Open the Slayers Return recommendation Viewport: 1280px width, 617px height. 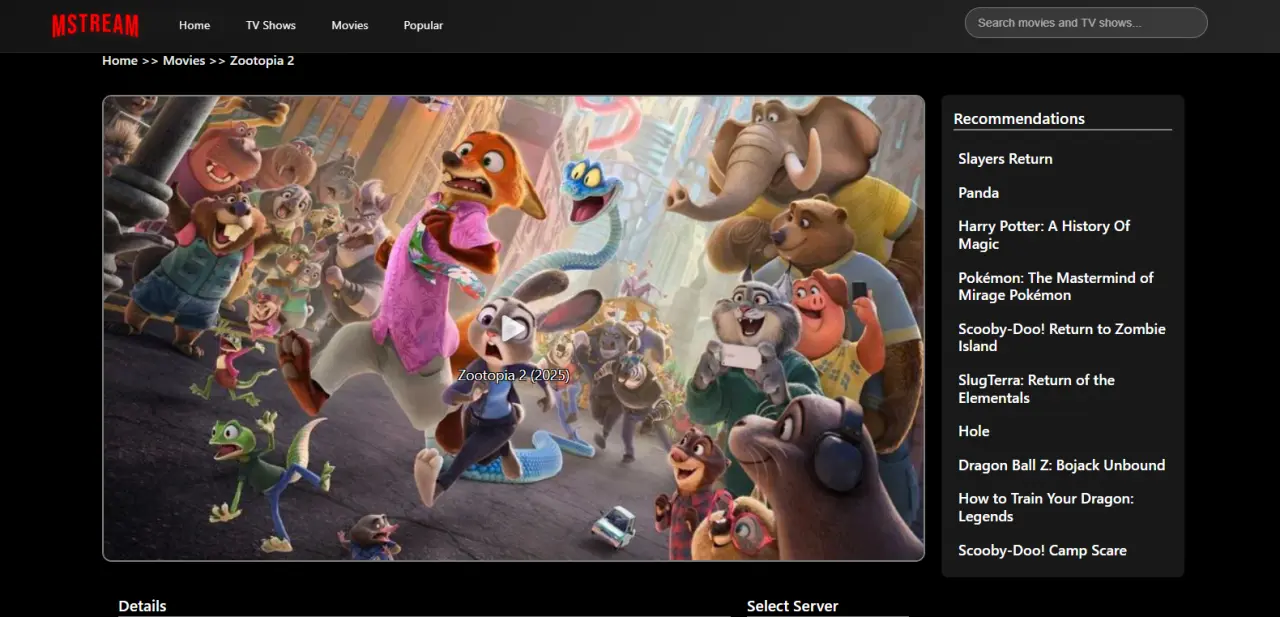[1005, 159]
